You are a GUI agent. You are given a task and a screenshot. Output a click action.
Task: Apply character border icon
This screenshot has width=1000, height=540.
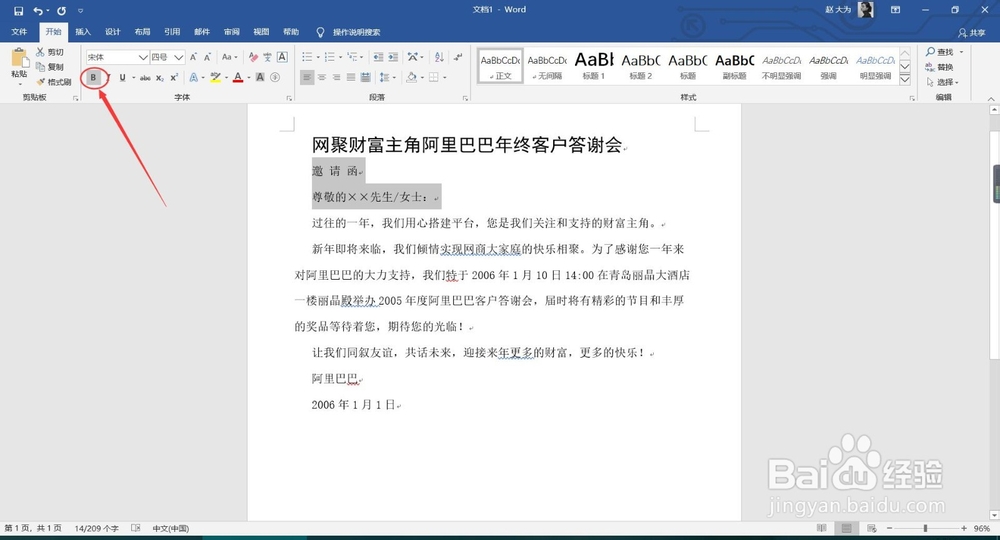click(282, 57)
